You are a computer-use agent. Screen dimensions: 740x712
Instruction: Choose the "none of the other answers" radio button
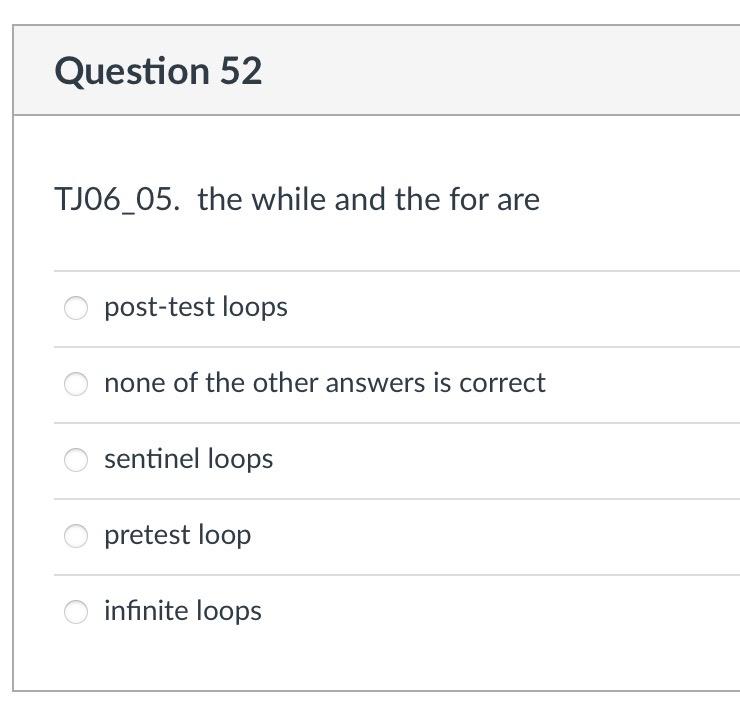click(77, 384)
